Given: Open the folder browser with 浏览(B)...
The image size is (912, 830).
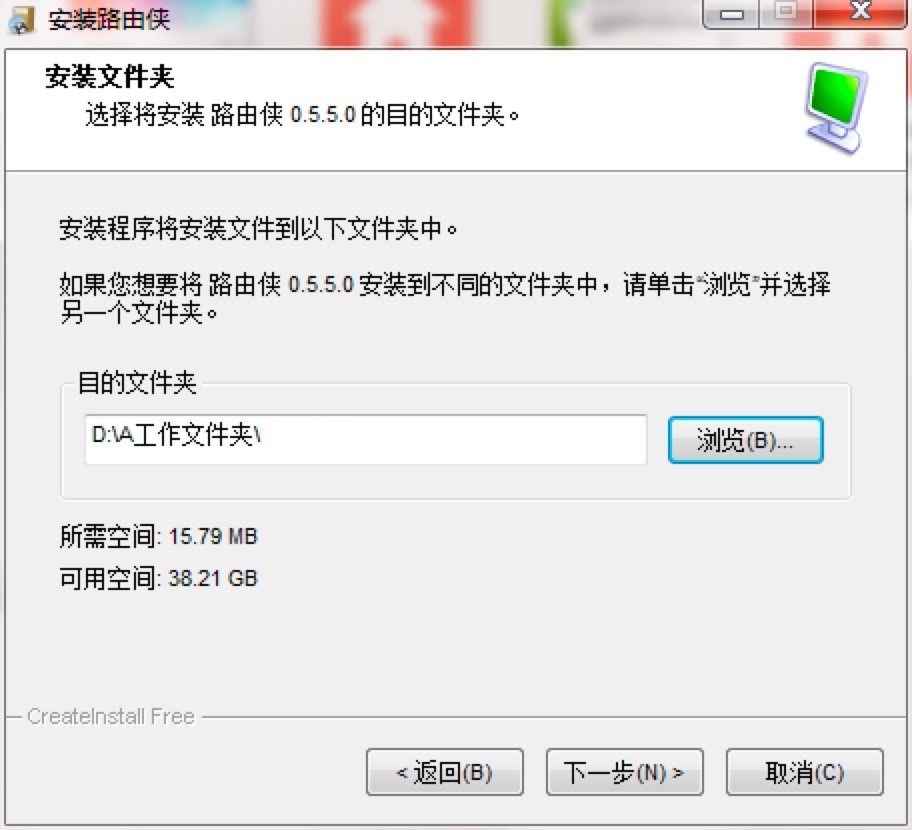Looking at the screenshot, I should 745,440.
